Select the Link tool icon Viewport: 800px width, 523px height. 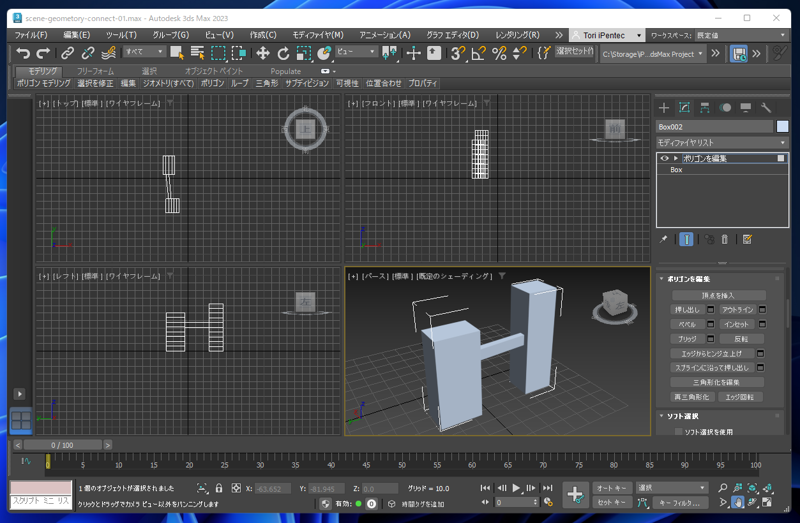67,53
